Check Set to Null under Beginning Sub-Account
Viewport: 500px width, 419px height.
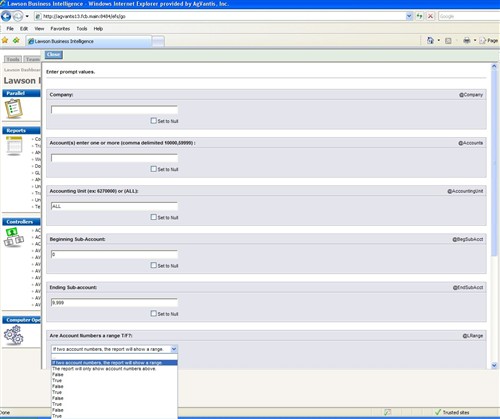[x=153, y=265]
